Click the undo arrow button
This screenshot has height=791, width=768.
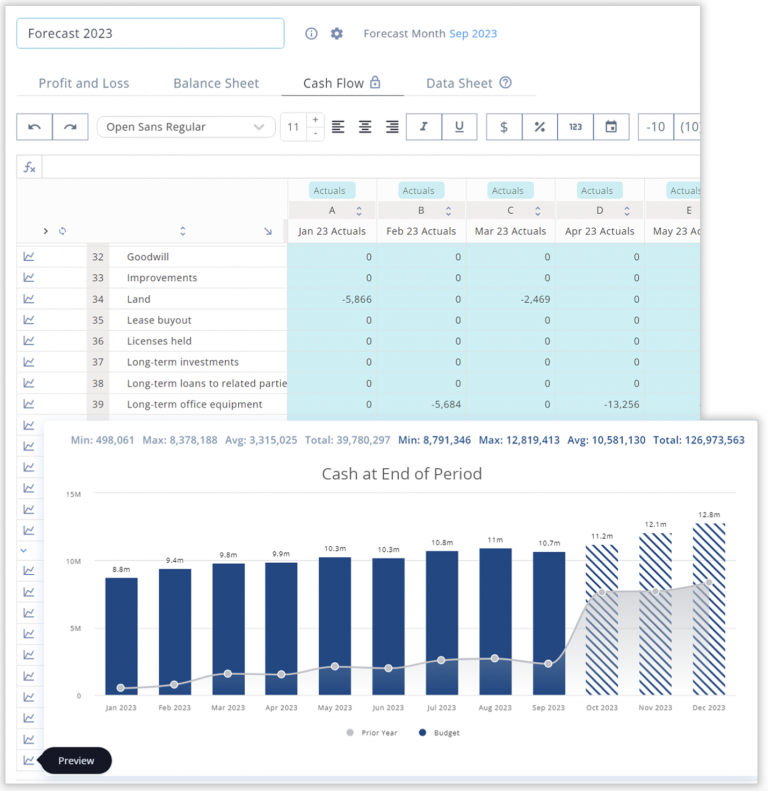pyautogui.click(x=34, y=127)
